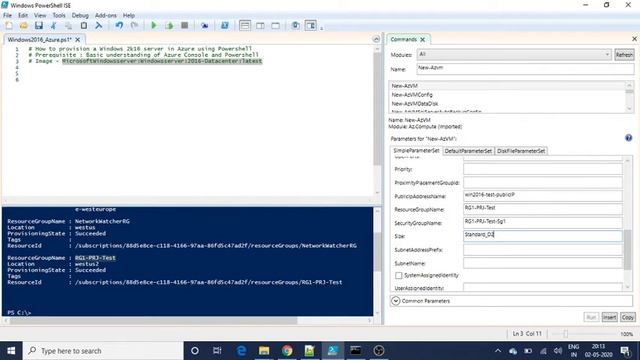
Task: Start PowerShell in separate window icon
Action: click(224, 26)
